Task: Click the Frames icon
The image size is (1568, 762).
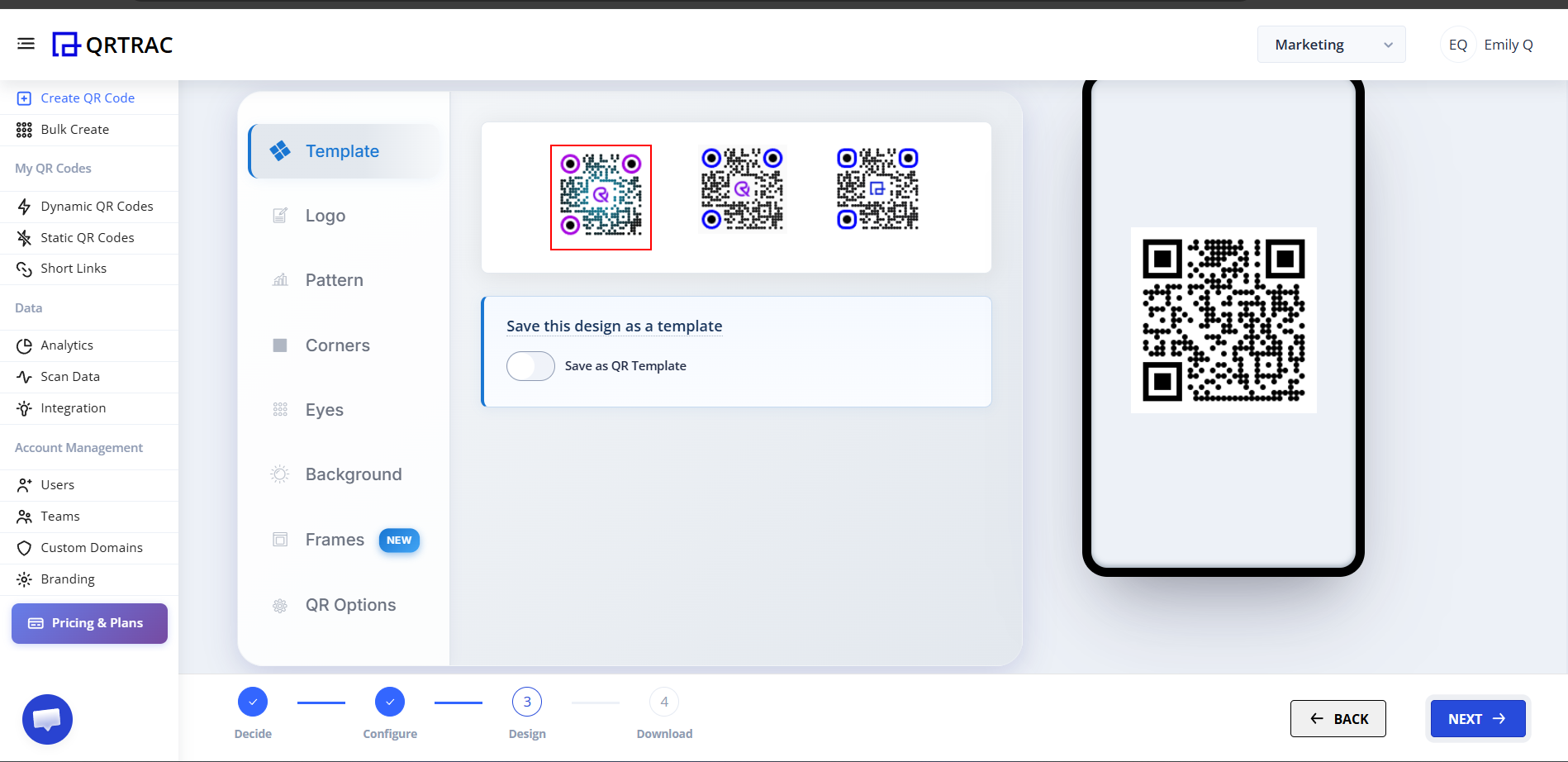Action: [x=280, y=540]
